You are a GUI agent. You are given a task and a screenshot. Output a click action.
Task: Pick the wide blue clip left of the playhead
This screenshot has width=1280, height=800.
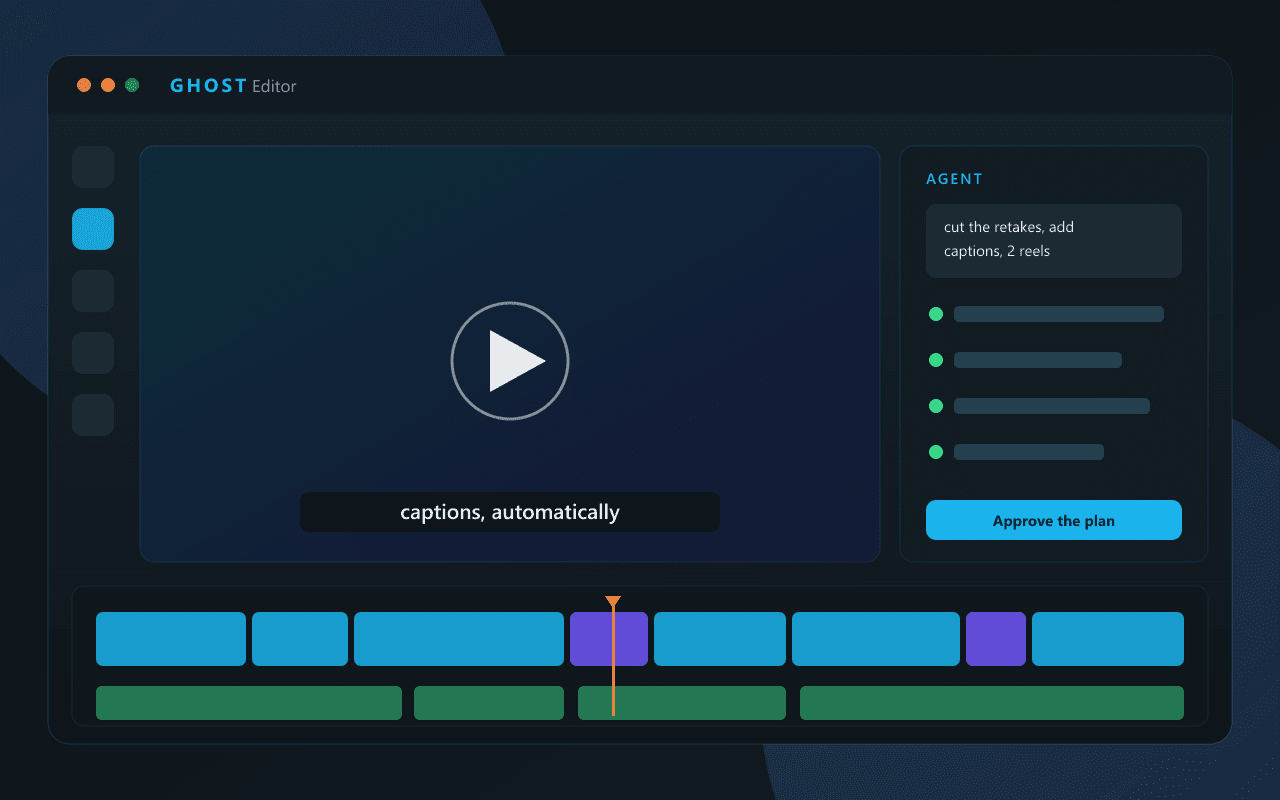tap(459, 639)
